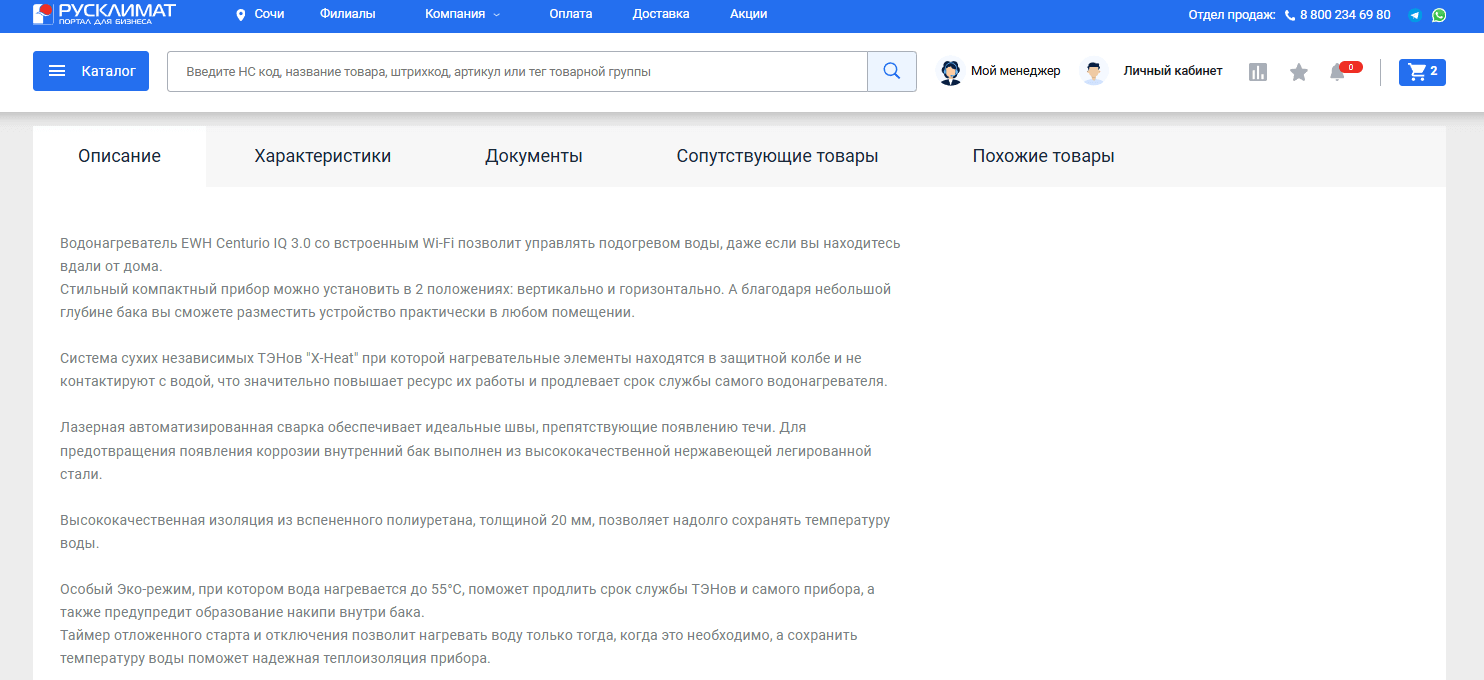Focus the product search input field
This screenshot has height=680, width=1484.
[517, 72]
